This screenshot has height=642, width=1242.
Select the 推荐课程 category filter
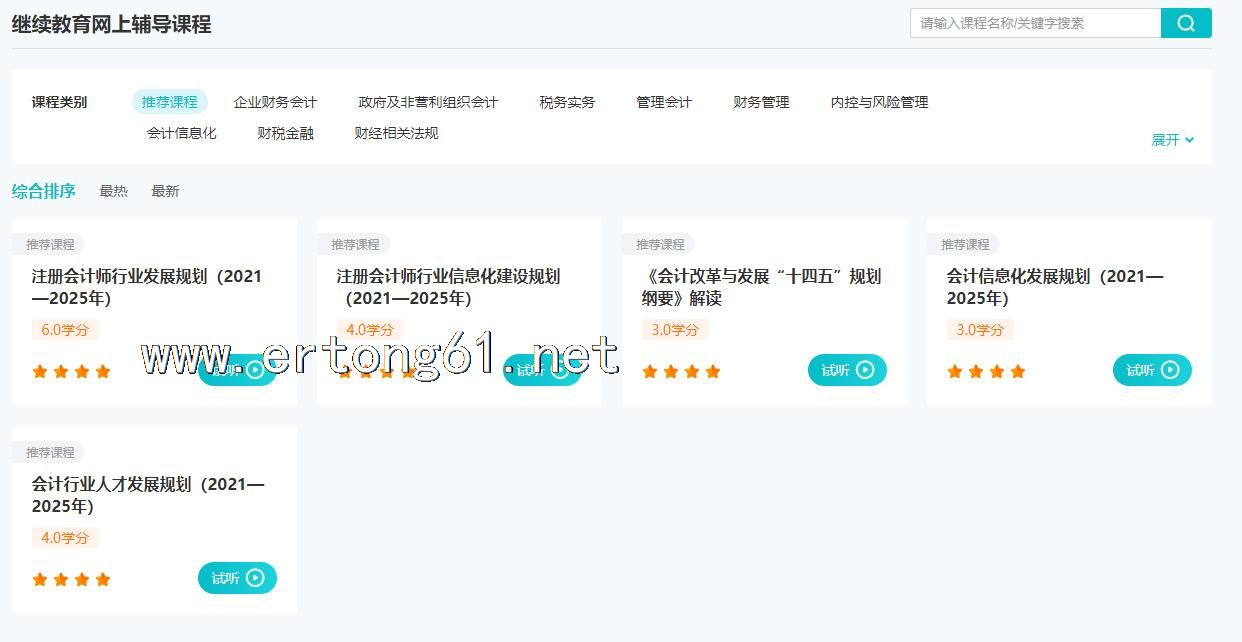coord(169,102)
